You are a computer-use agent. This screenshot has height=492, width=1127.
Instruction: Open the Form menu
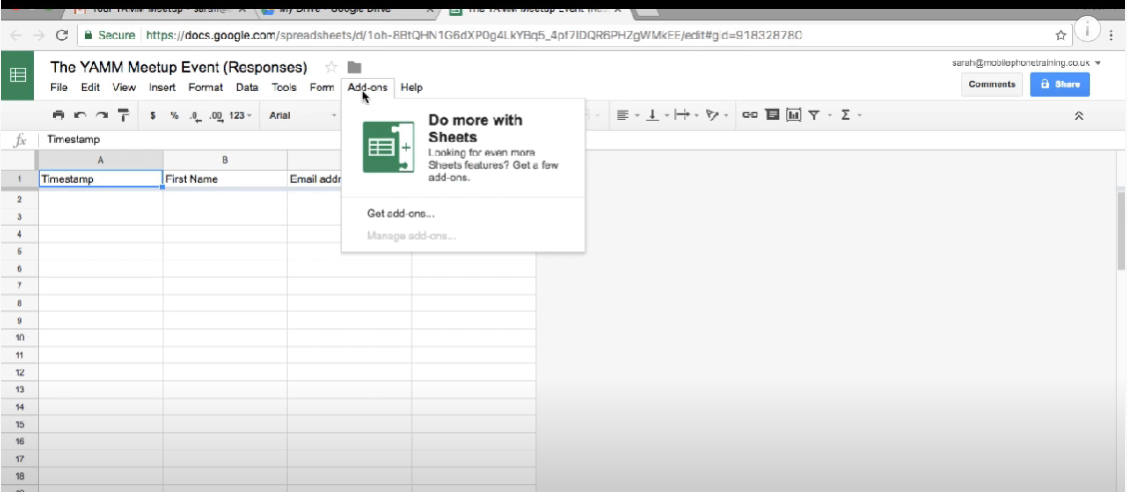point(321,88)
